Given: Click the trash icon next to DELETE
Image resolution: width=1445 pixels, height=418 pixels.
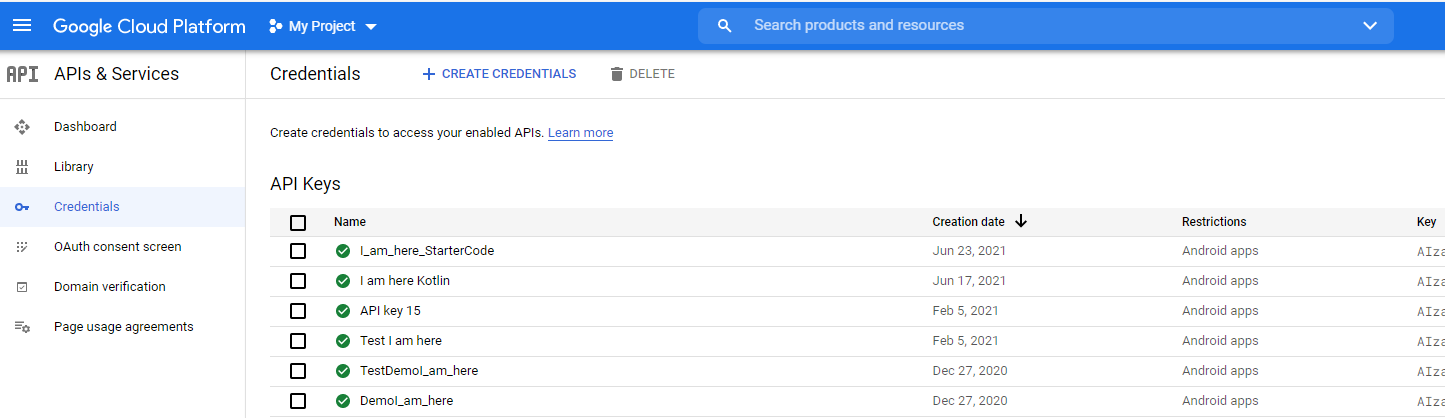Looking at the screenshot, I should (617, 74).
